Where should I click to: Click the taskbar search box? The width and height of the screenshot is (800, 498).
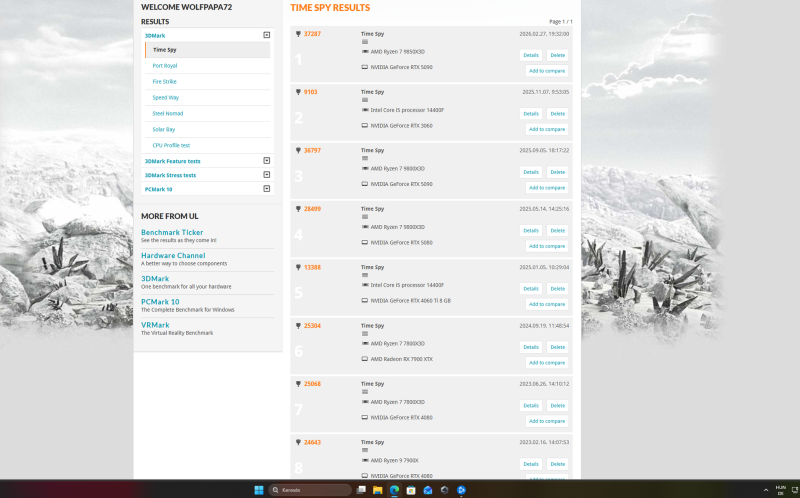click(x=310, y=490)
